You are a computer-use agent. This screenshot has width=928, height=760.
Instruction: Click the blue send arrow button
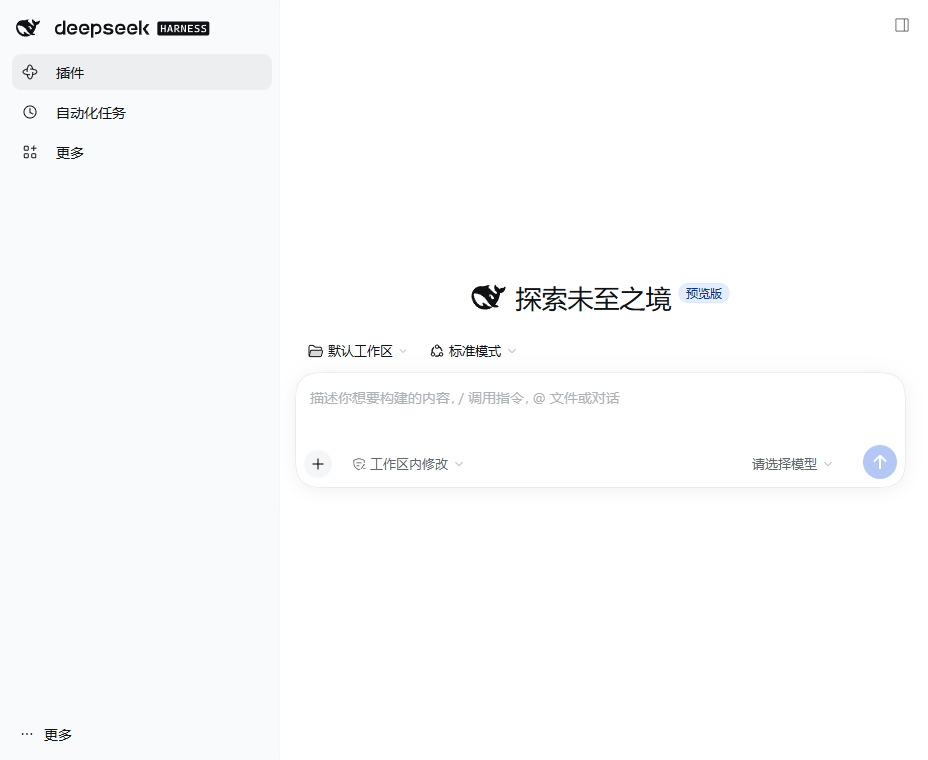click(879, 462)
